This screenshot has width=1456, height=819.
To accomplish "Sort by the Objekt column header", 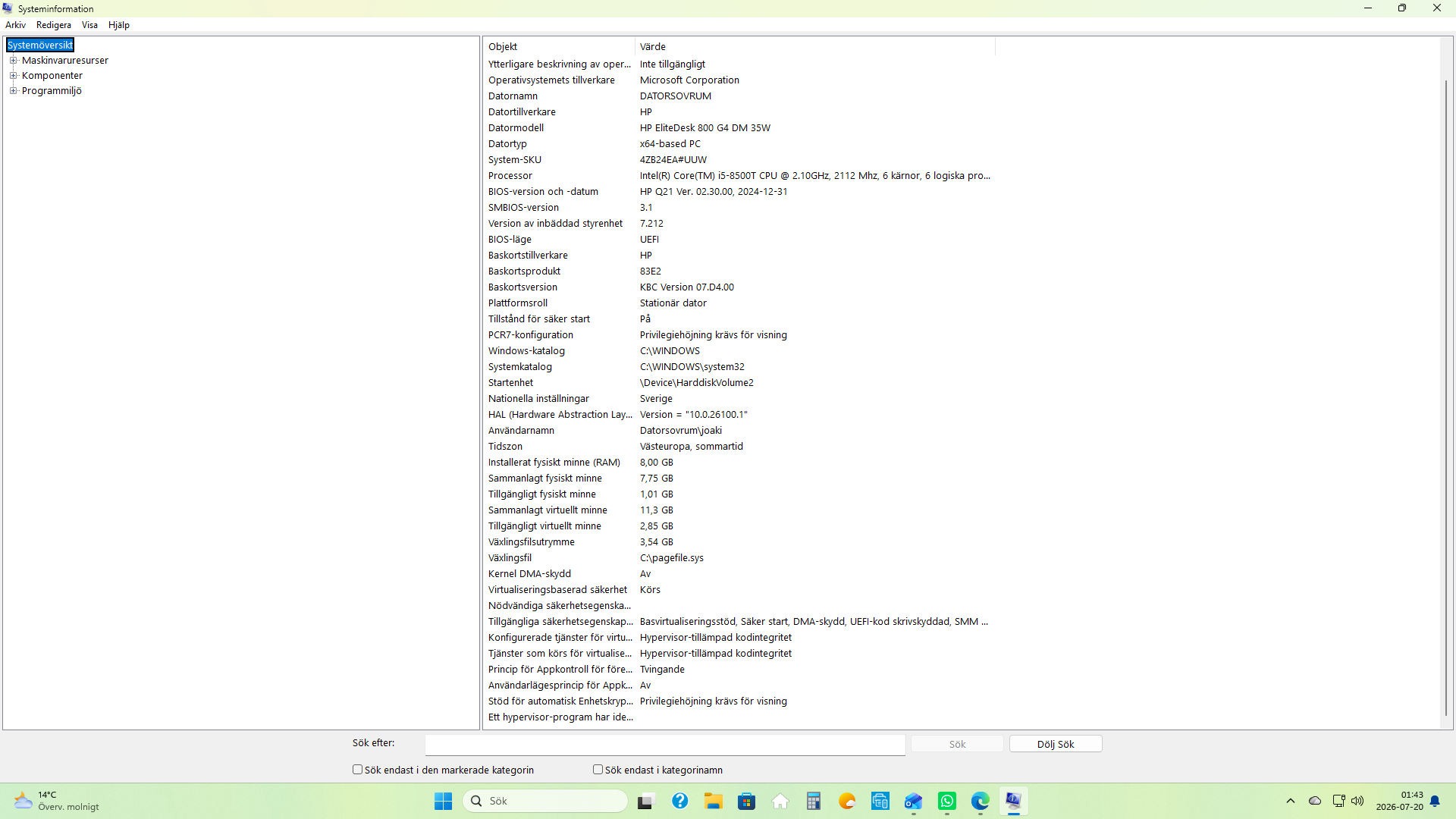I will [559, 46].
